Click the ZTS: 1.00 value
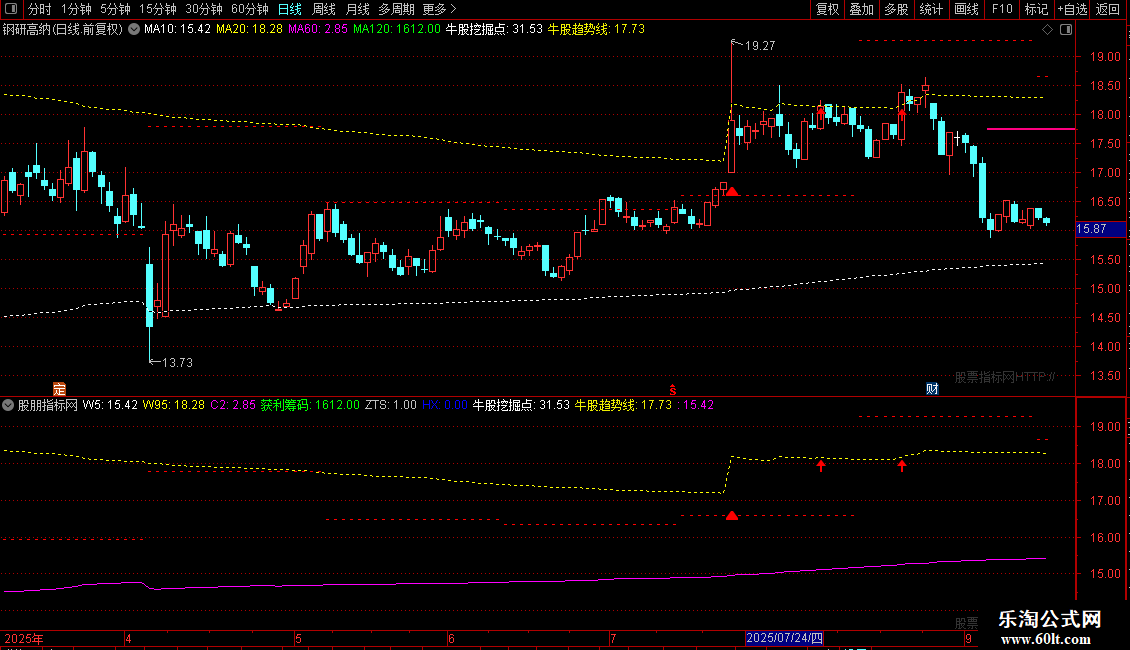The height and width of the screenshot is (650, 1130). point(391,405)
